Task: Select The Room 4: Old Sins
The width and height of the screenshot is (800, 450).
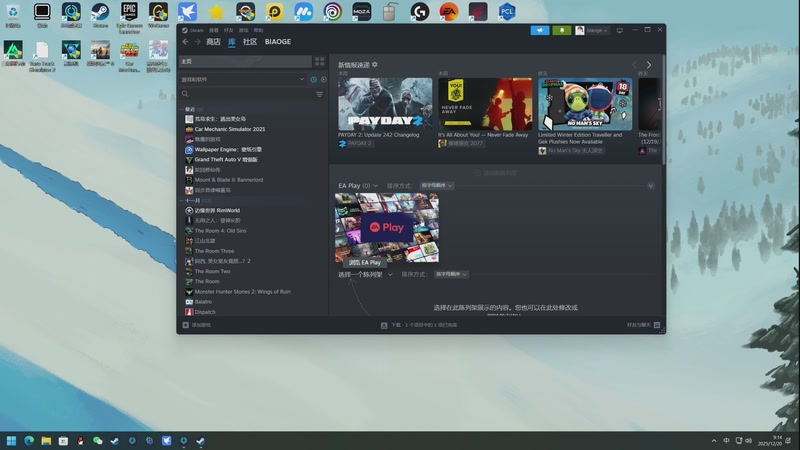Action: click(x=220, y=231)
